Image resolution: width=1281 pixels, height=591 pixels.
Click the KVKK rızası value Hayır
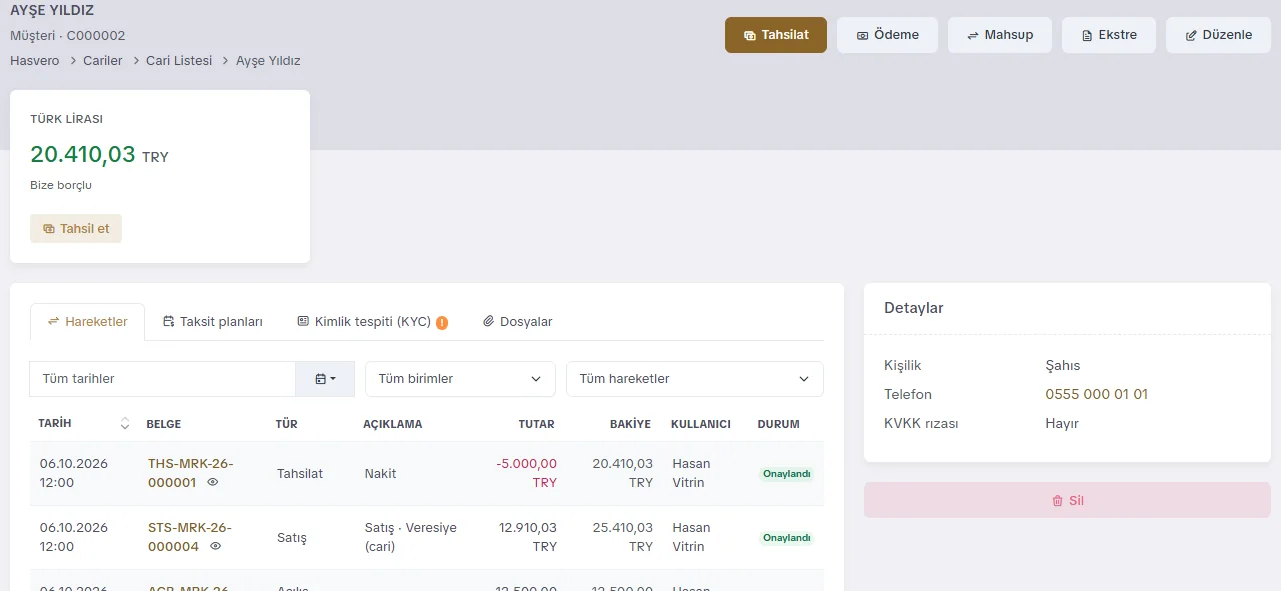(1062, 423)
